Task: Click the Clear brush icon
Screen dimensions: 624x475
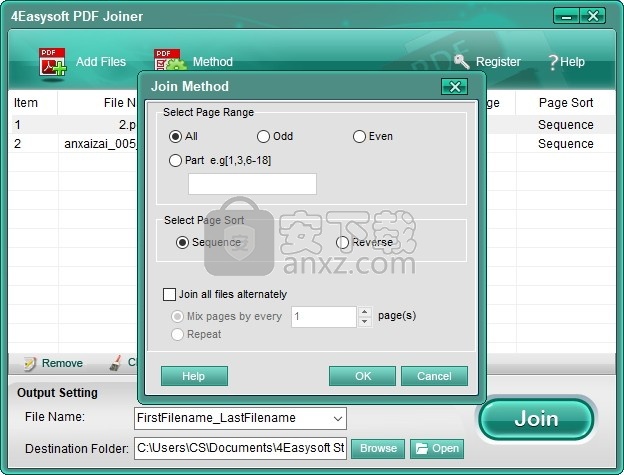Action: (x=115, y=363)
